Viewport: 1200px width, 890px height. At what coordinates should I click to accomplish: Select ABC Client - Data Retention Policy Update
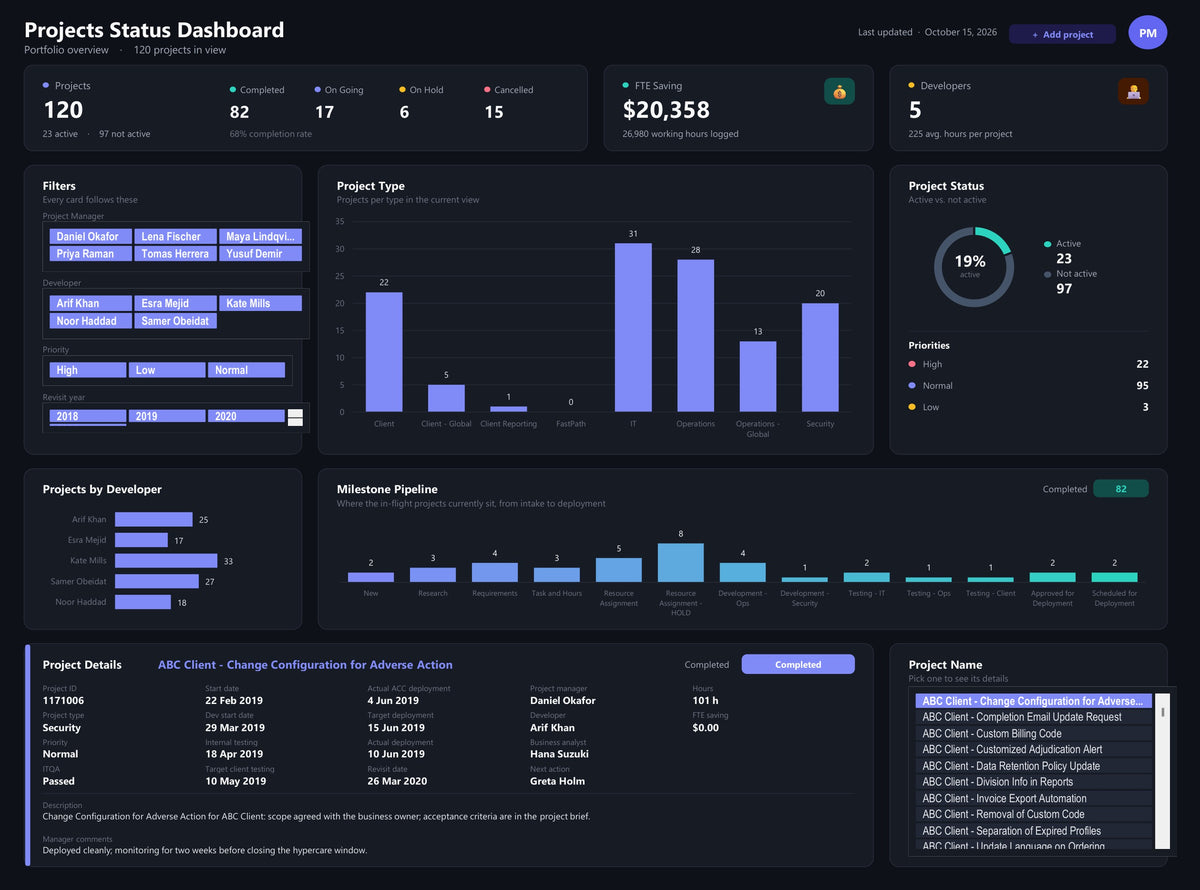1034,766
